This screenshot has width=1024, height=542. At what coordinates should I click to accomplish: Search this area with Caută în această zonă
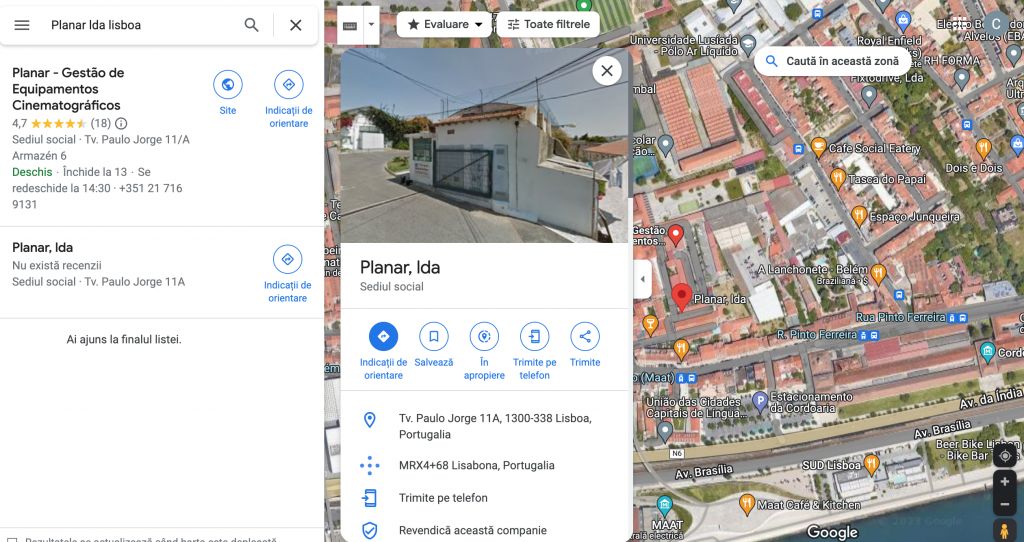pos(833,61)
